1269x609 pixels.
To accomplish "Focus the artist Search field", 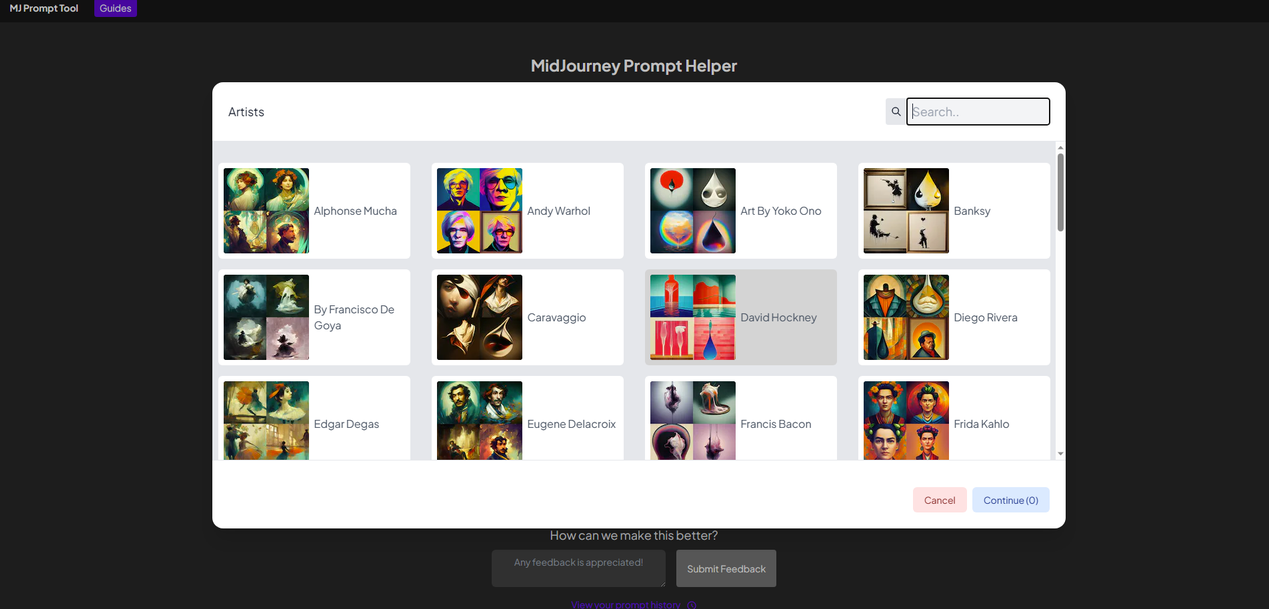I will point(978,112).
